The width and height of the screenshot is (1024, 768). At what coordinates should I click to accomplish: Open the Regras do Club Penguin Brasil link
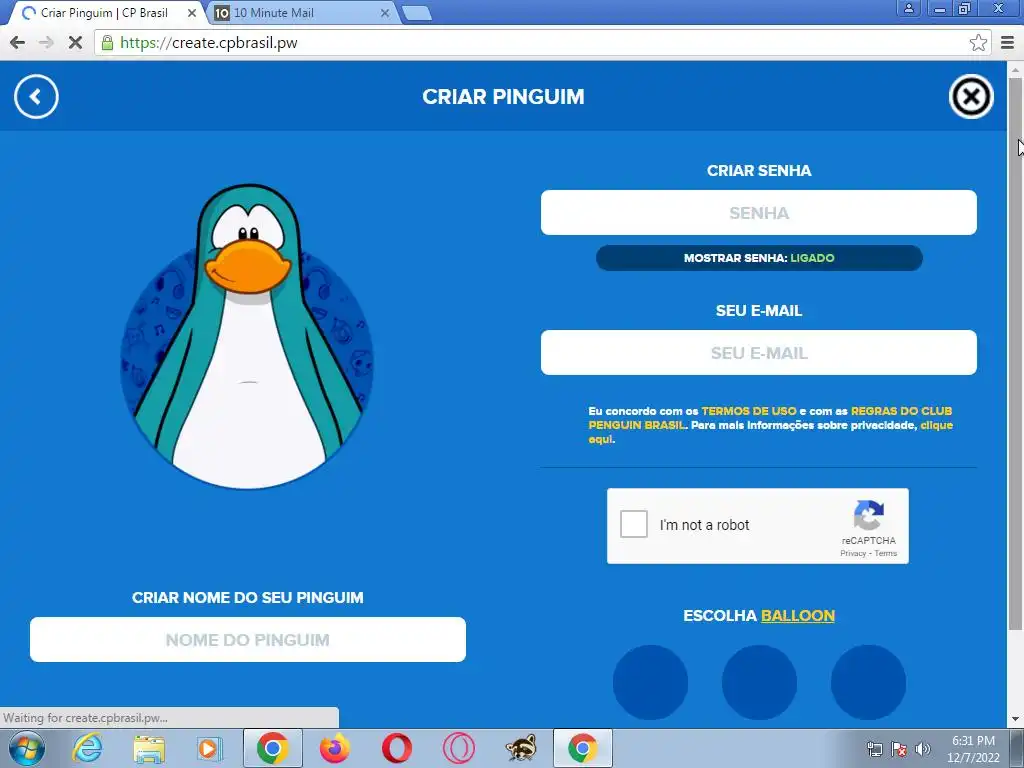tap(771, 418)
